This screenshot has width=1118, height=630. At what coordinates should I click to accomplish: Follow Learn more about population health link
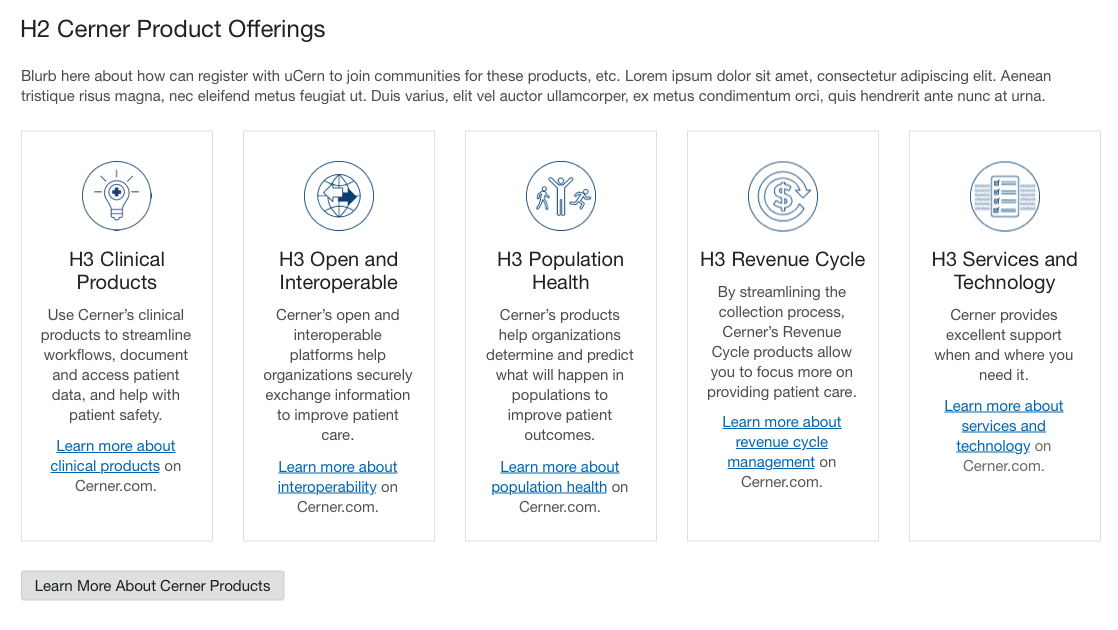pos(555,477)
